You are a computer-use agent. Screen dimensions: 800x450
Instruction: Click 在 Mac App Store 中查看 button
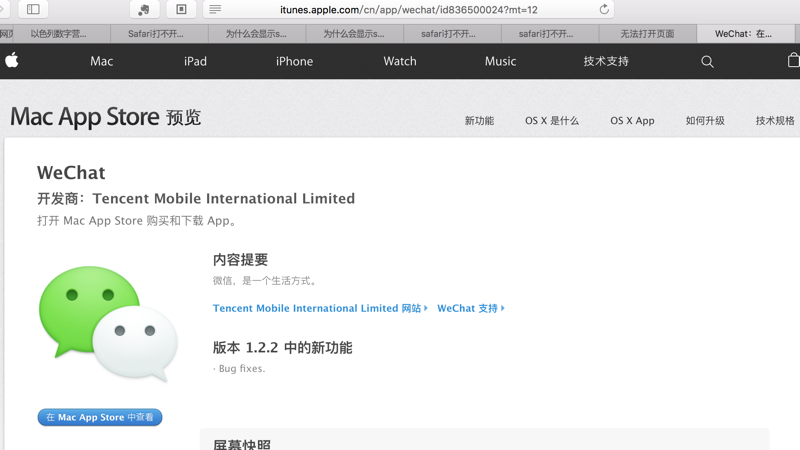[100, 417]
